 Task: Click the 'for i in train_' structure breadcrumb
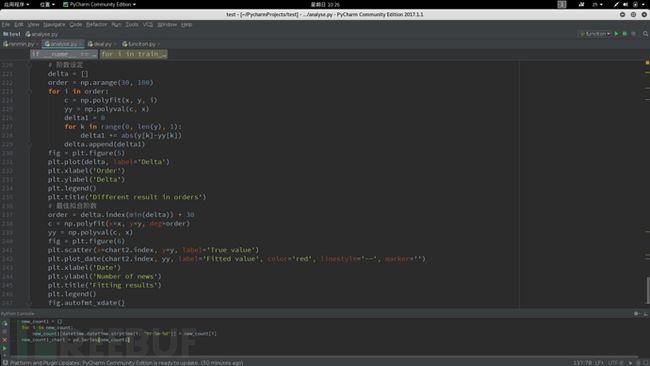point(133,54)
